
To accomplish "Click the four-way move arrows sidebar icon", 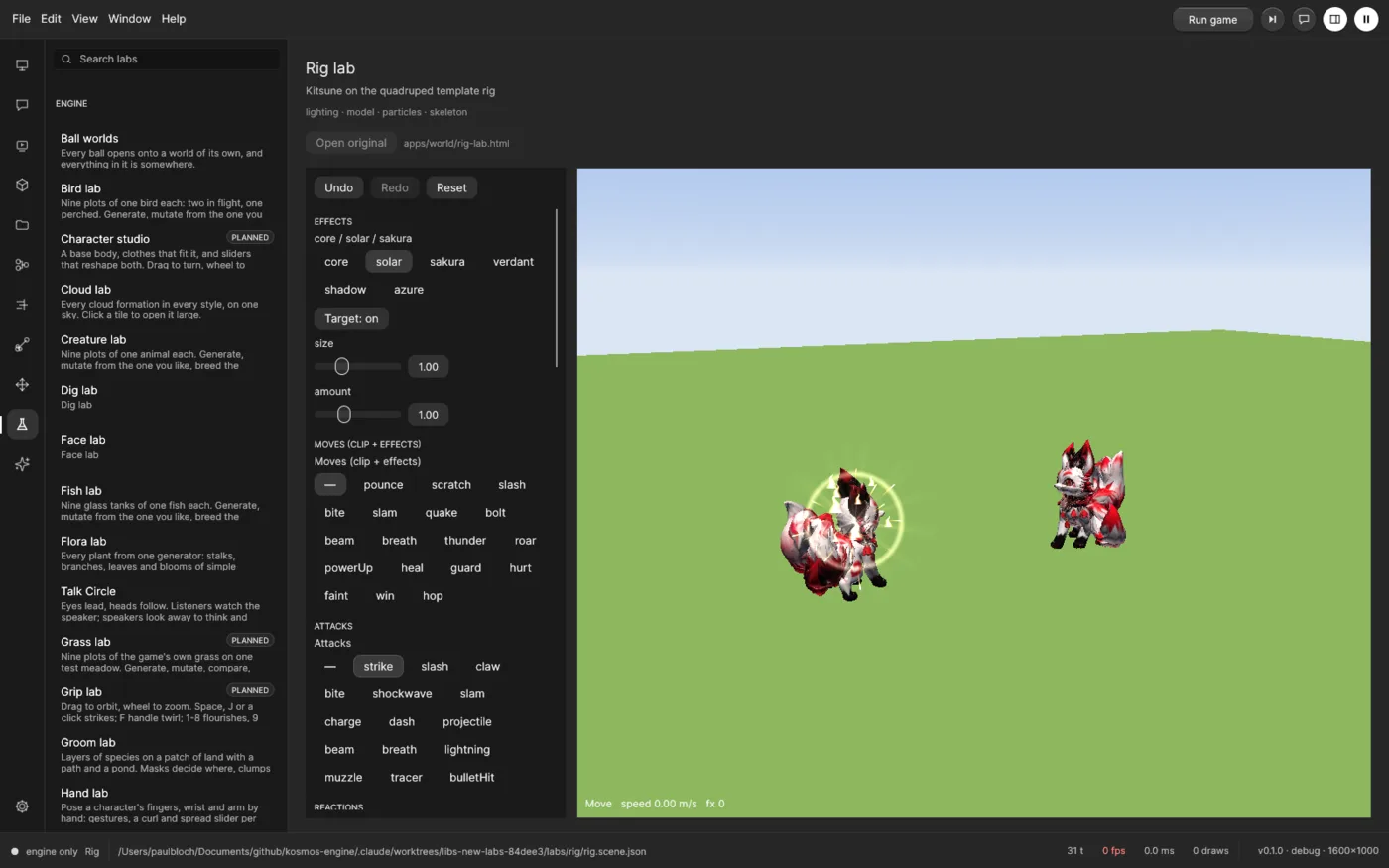I will pyautogui.click(x=22, y=385).
